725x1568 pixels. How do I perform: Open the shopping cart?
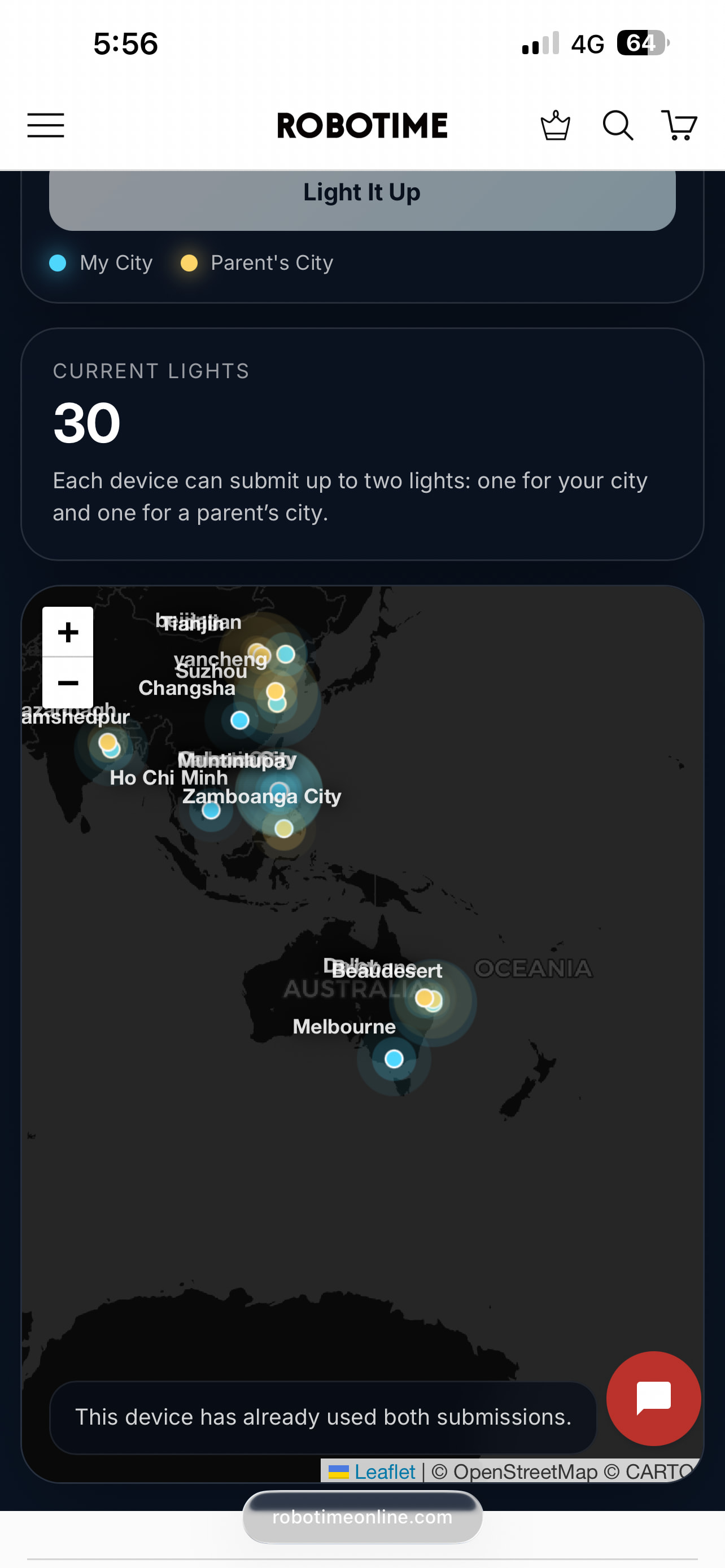tap(679, 125)
